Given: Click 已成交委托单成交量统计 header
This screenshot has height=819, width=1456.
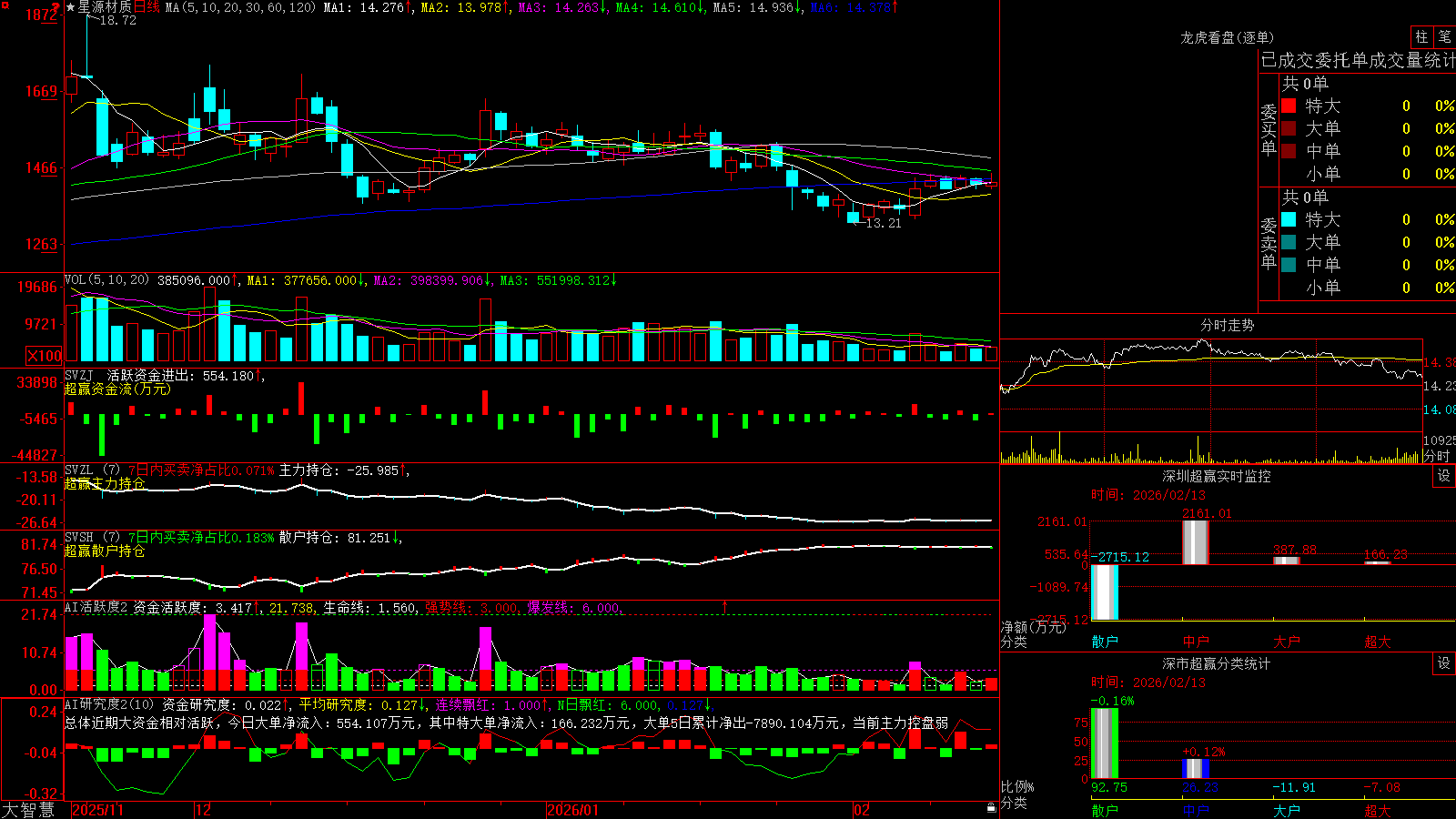Looking at the screenshot, I should click(1358, 60).
